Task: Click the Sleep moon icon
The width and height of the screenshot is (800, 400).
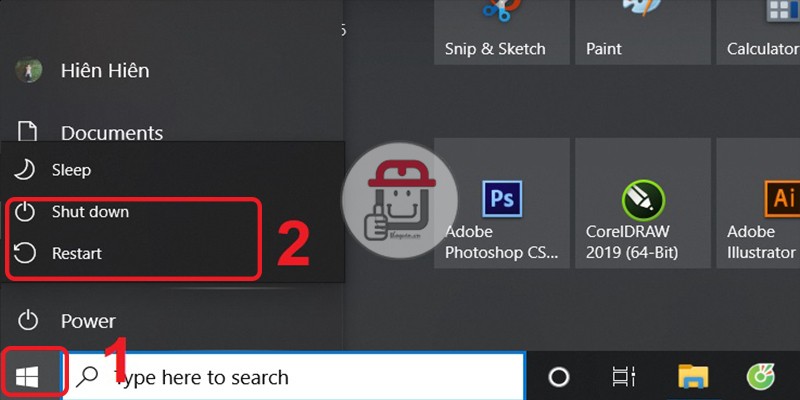Action: point(24,169)
